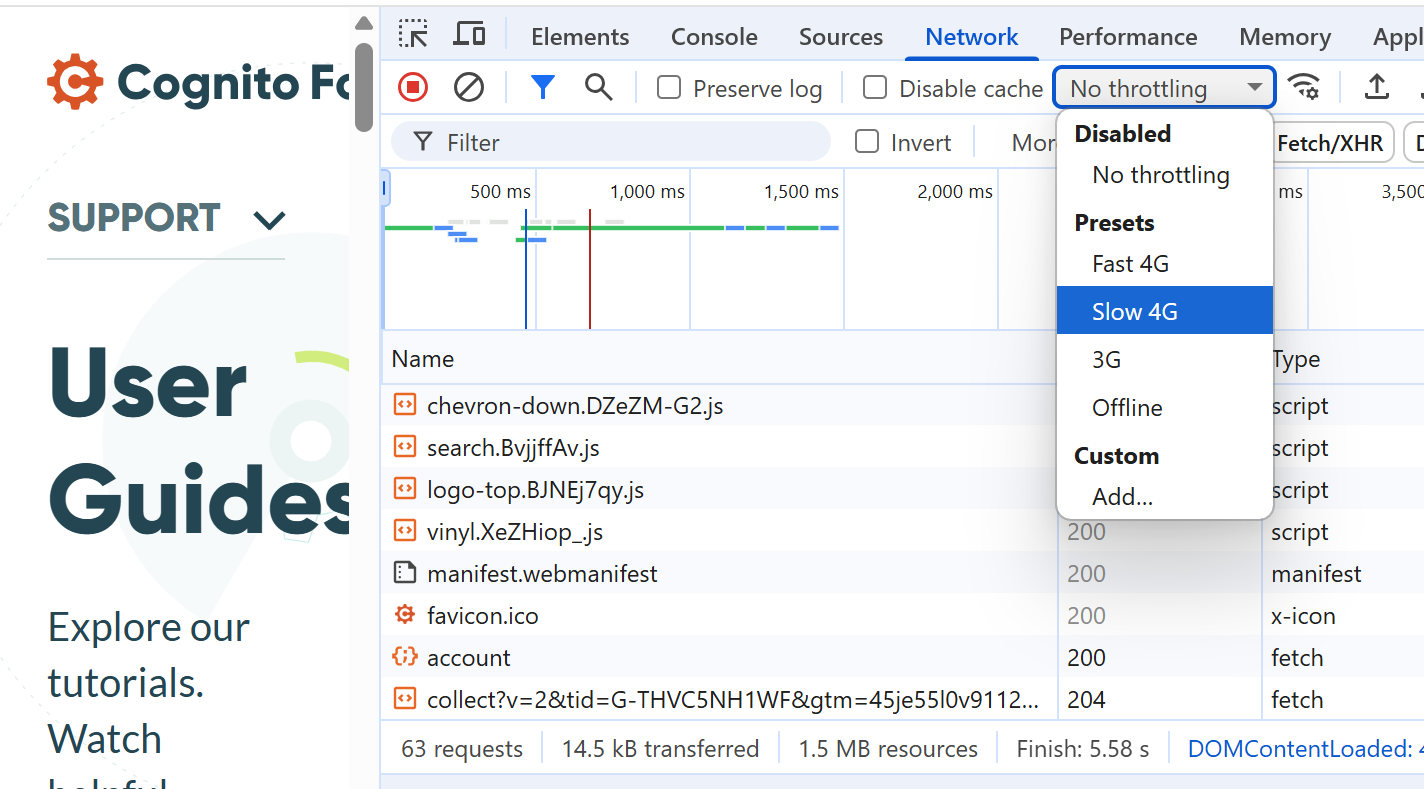Check the Disable cache checkbox
This screenshot has height=789, width=1424.
coord(875,88)
